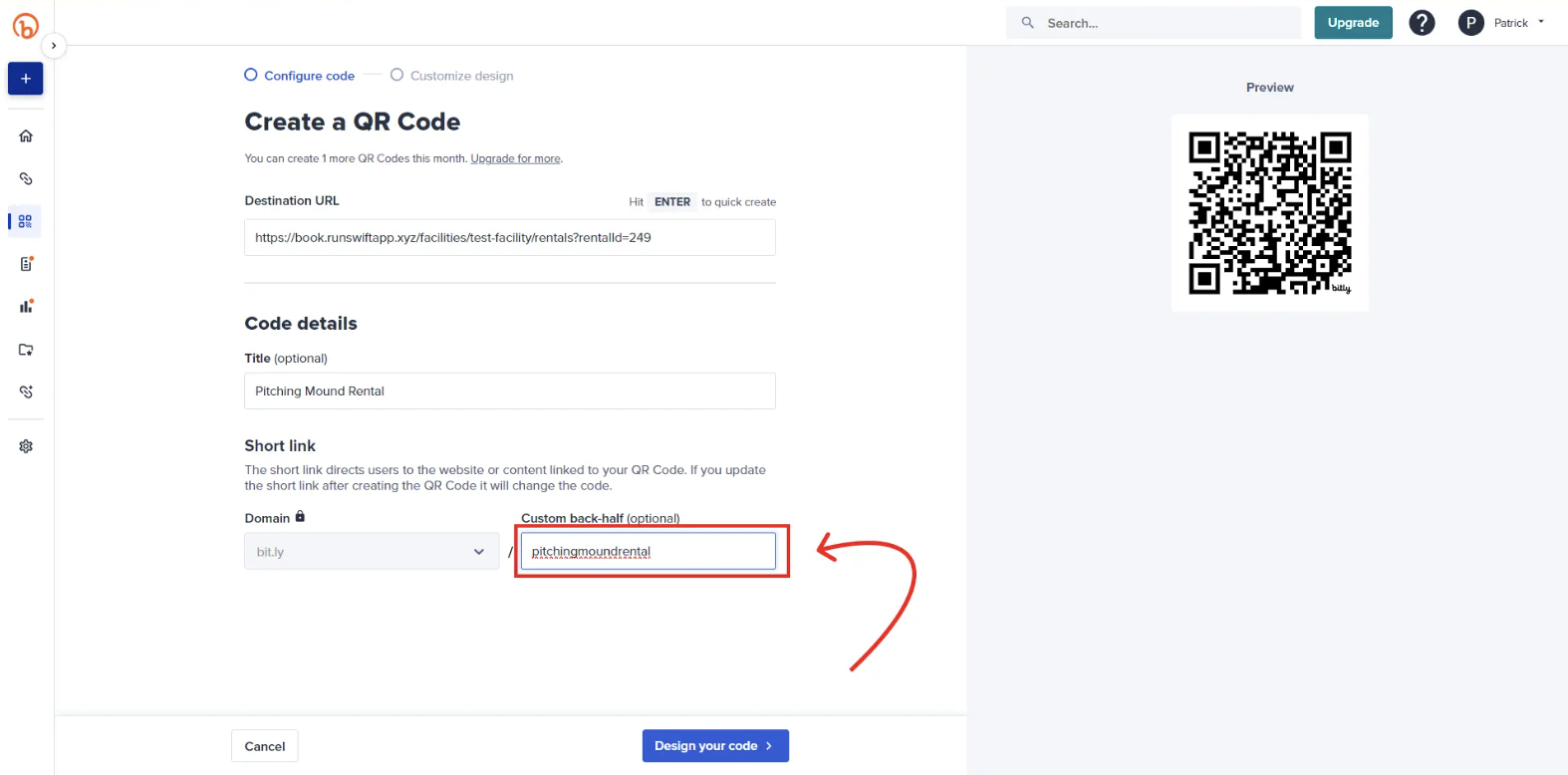
Task: Click the Upgrade for more link
Action: pos(515,158)
